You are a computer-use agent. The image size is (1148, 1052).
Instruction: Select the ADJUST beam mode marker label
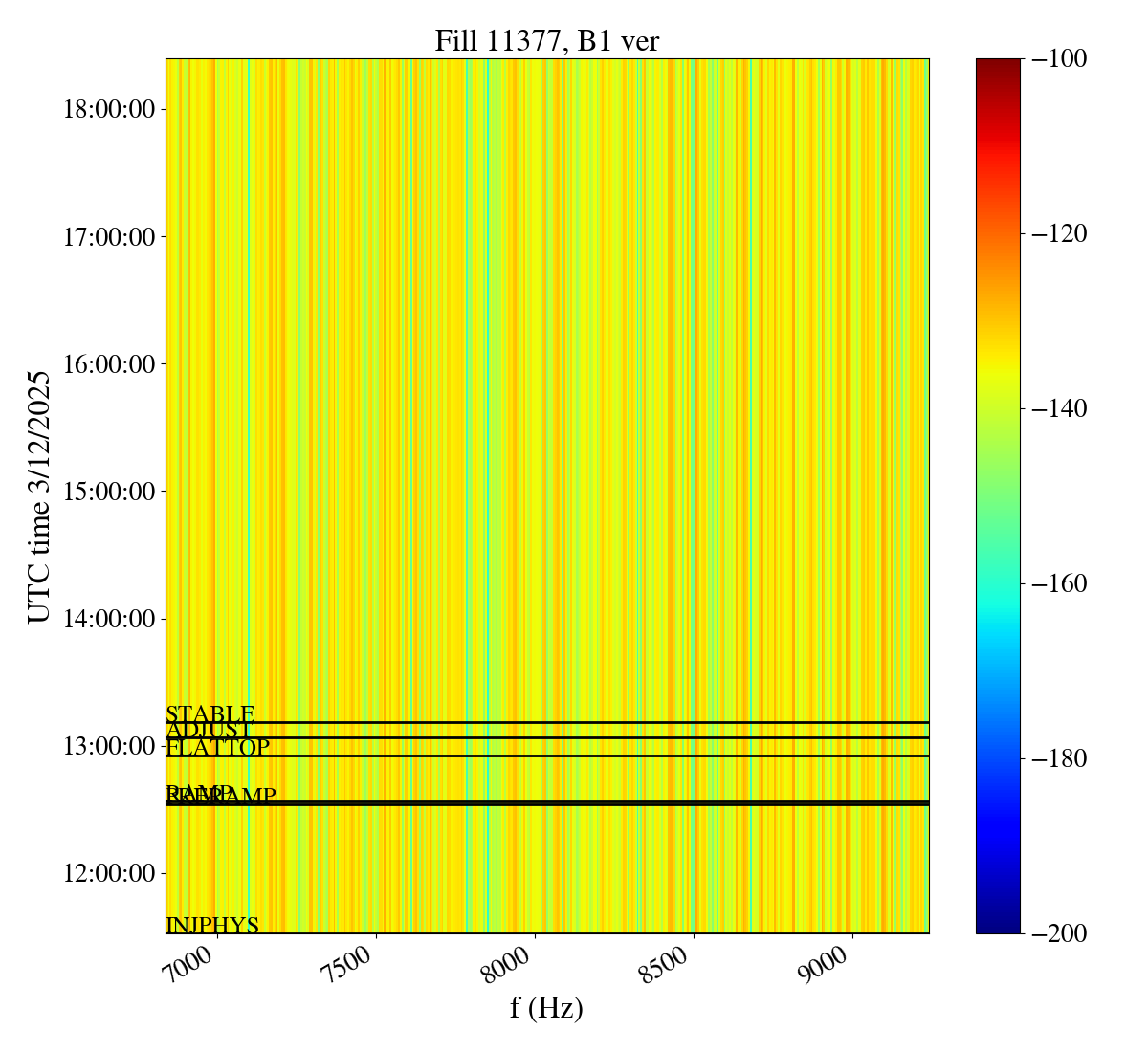[209, 731]
